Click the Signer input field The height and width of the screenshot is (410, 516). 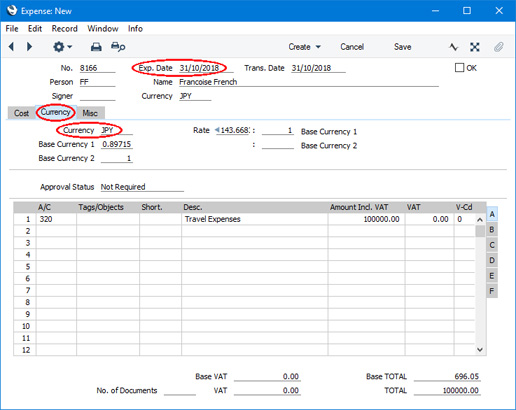[97, 96]
